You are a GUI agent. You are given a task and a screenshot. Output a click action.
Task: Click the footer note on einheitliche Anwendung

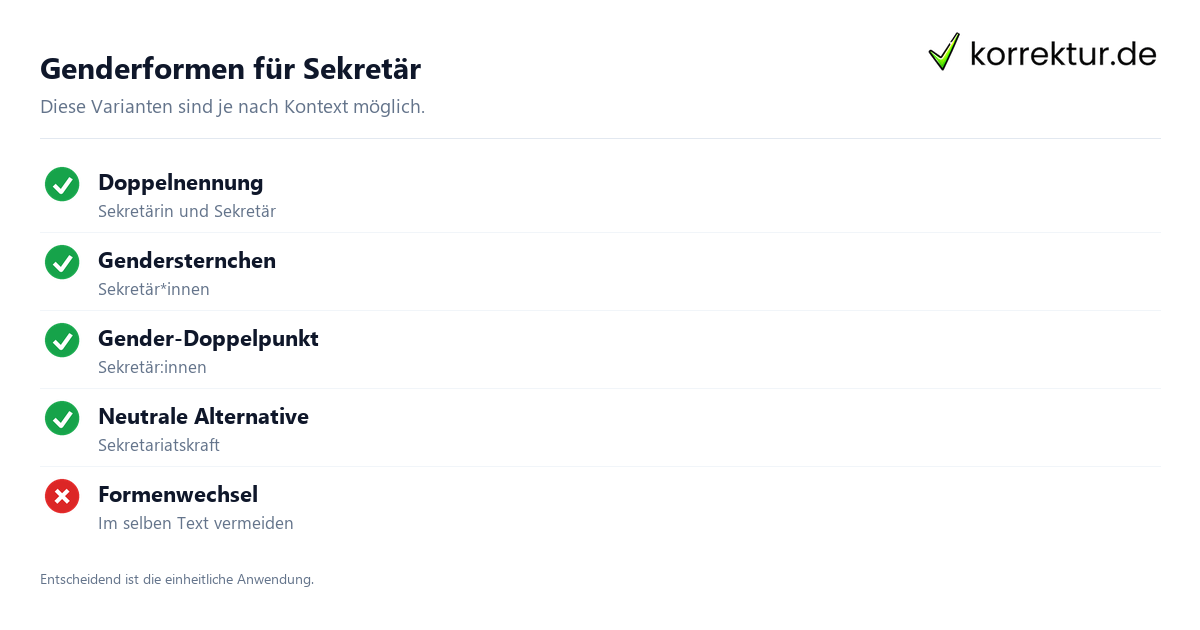click(x=177, y=579)
